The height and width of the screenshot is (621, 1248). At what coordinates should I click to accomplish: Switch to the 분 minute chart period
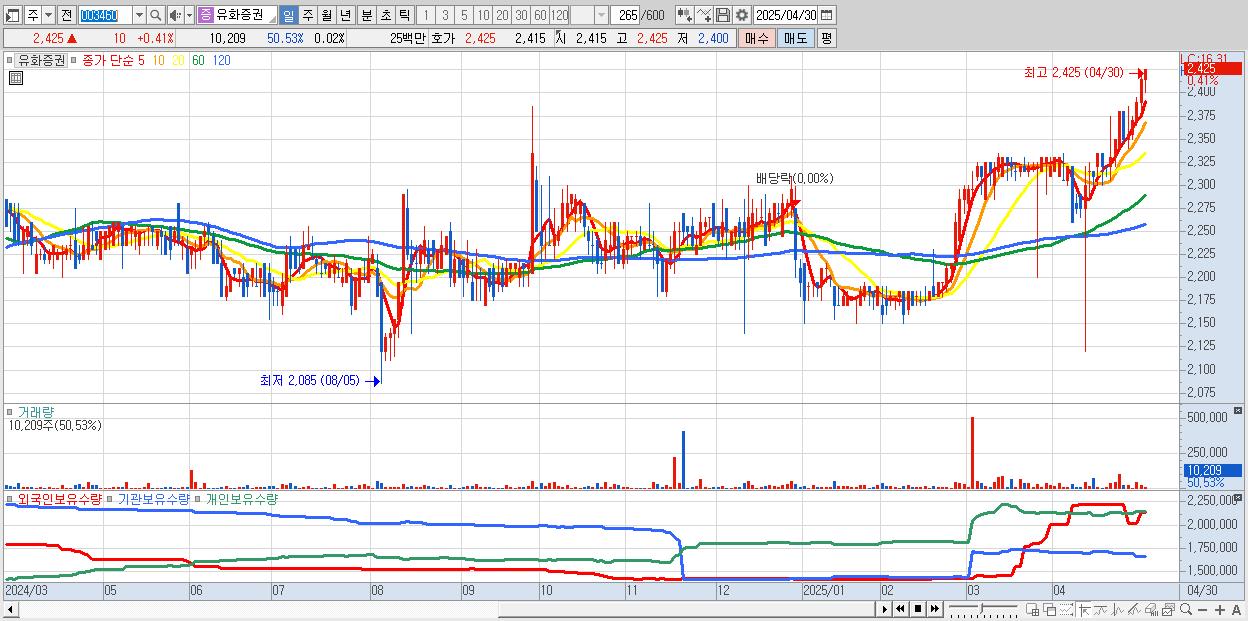pyautogui.click(x=366, y=15)
